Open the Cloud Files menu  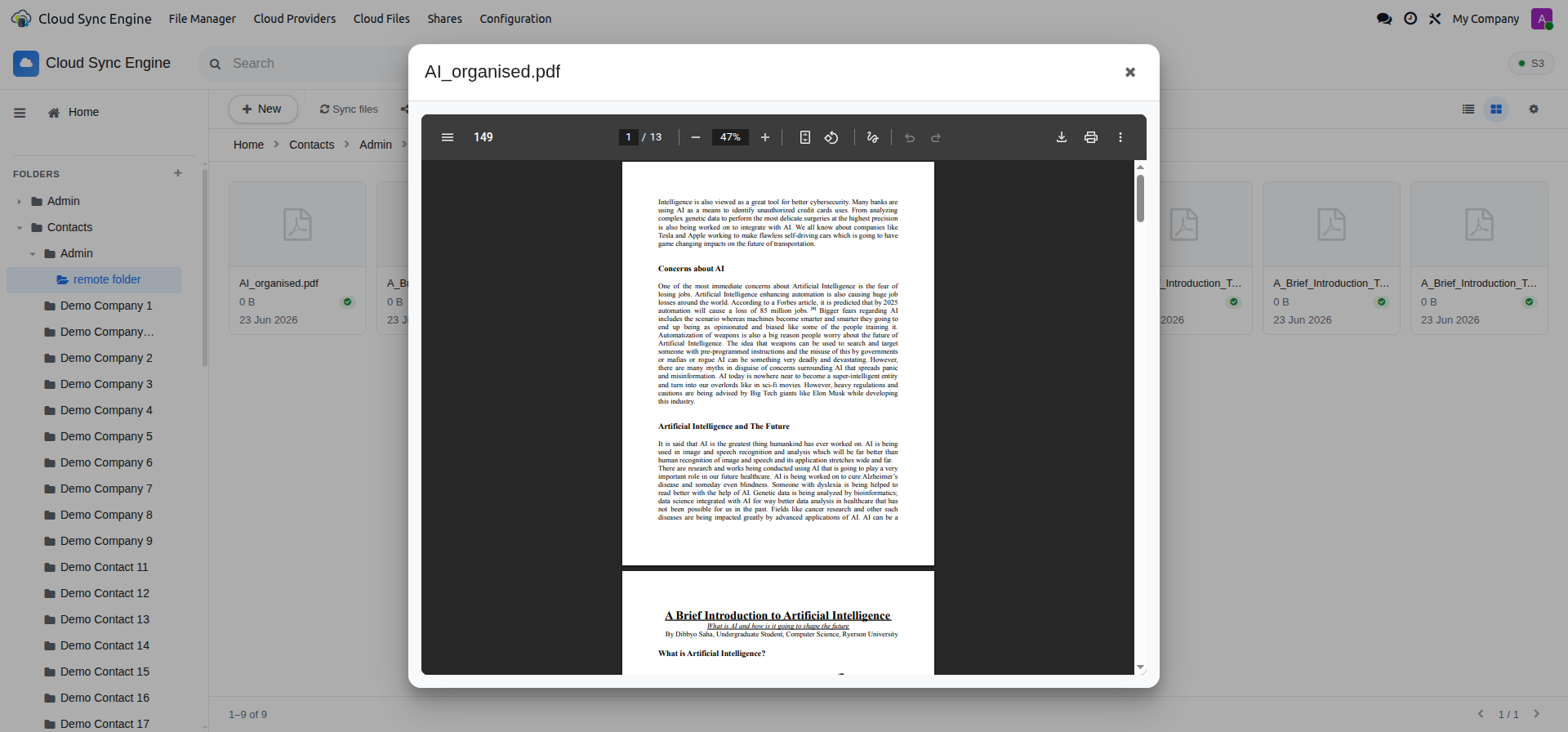(x=381, y=19)
